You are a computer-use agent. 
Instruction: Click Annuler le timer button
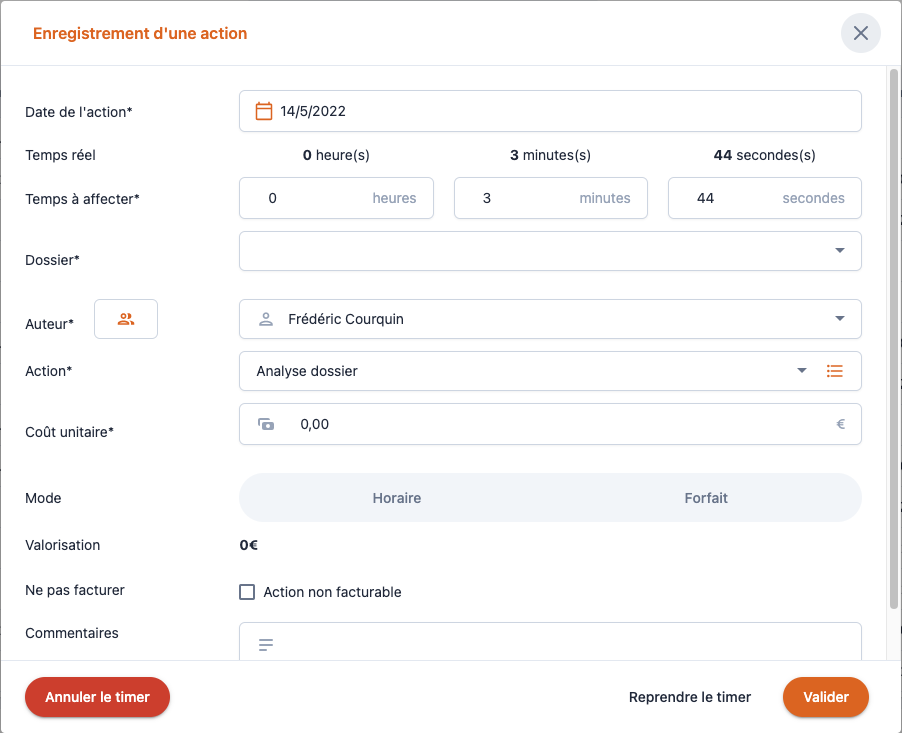coord(97,697)
